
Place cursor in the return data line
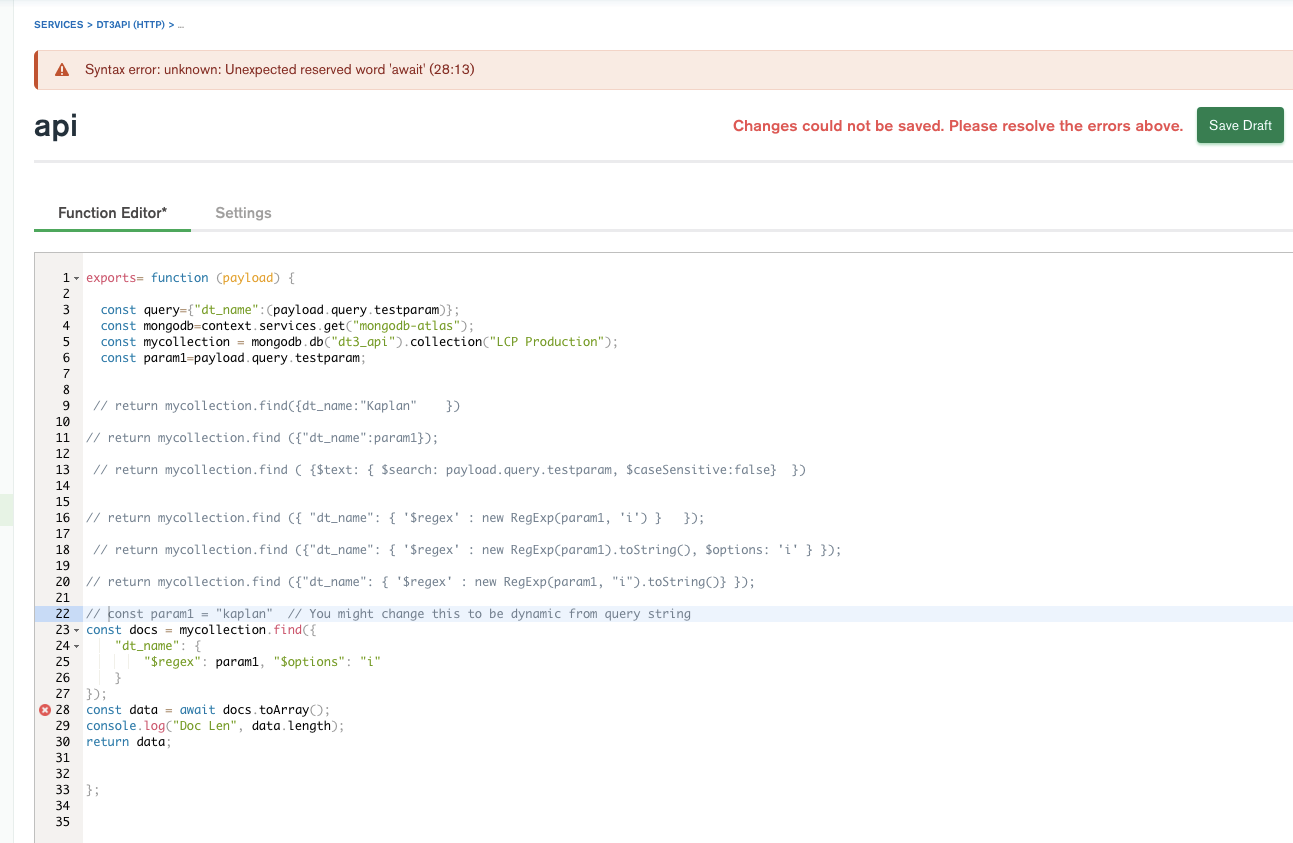tap(129, 742)
